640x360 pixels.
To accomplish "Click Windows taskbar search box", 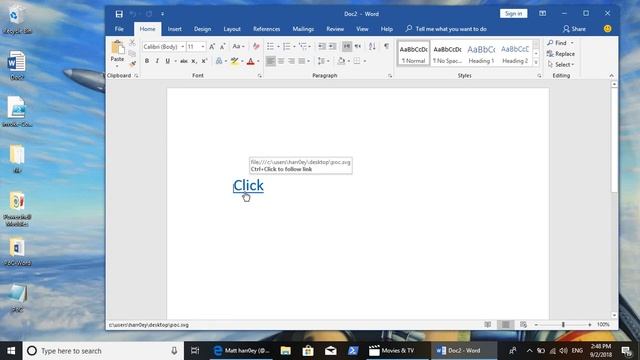I will coord(103,351).
